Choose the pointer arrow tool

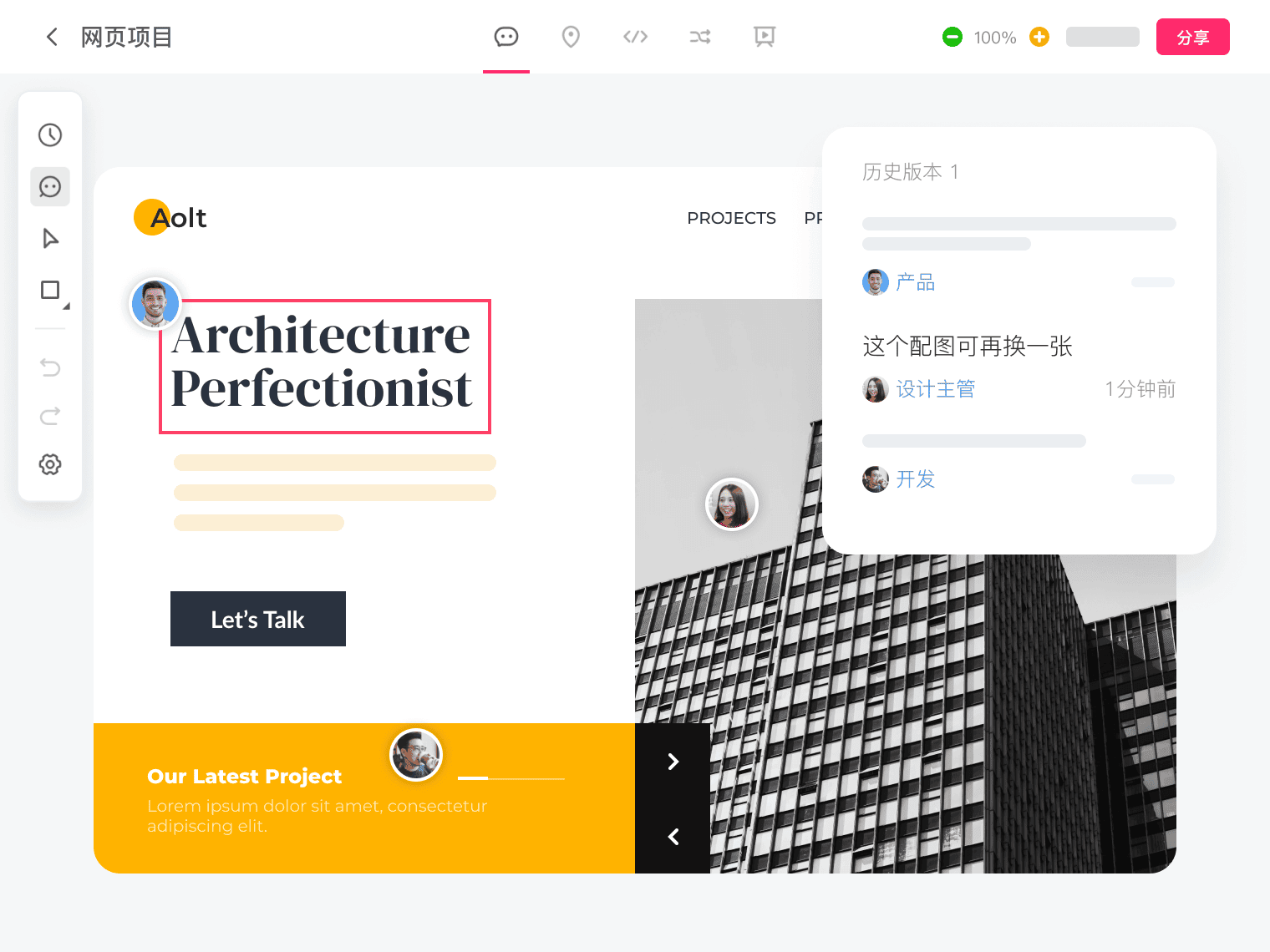point(50,239)
